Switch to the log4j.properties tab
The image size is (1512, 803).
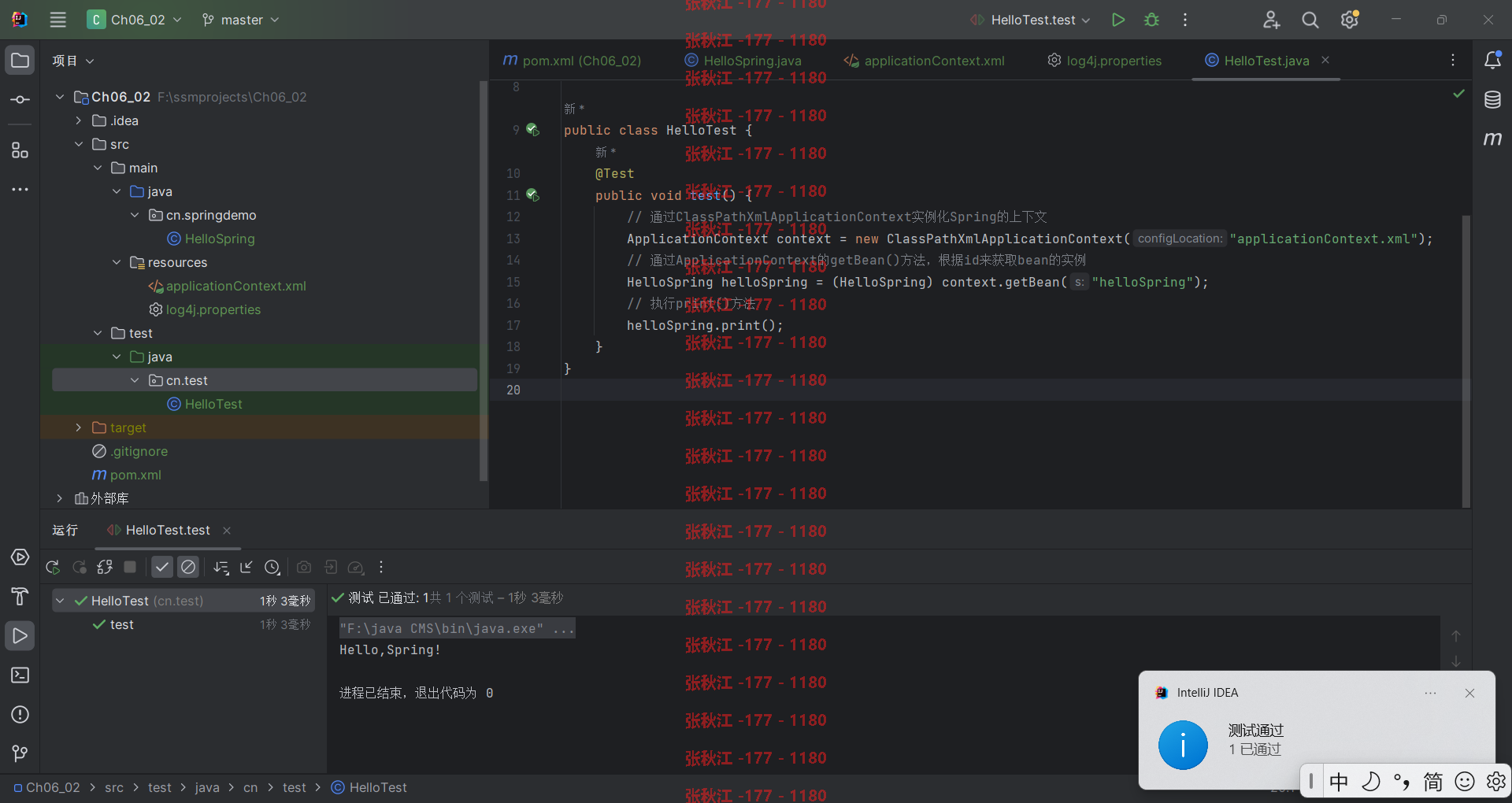coord(1104,61)
